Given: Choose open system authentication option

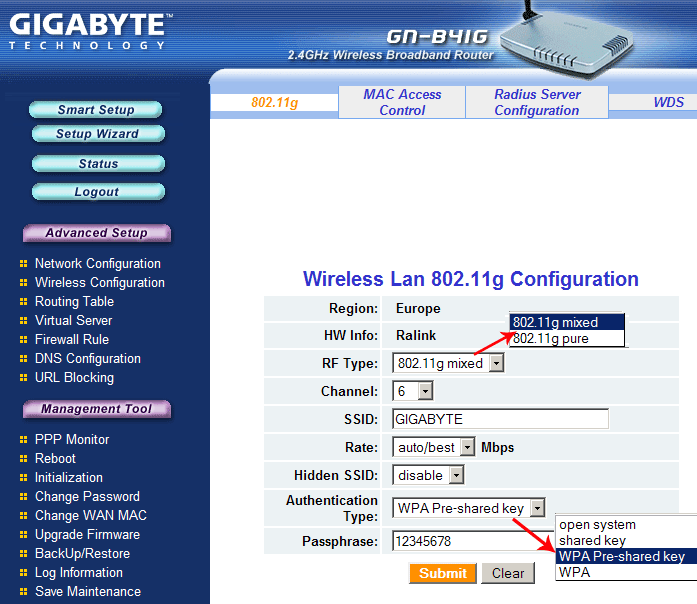Looking at the screenshot, I should [x=627, y=524].
